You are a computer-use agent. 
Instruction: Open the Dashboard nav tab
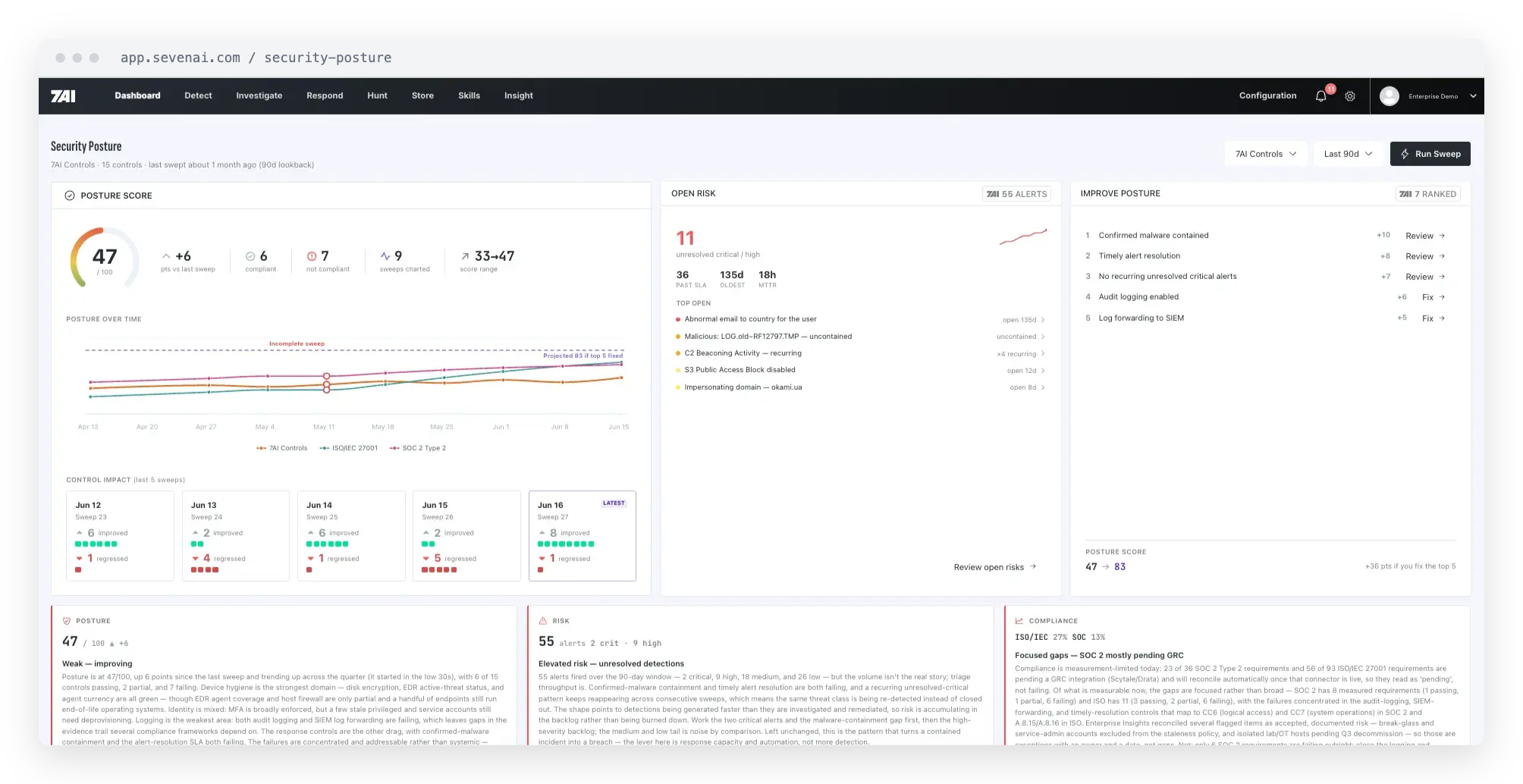tap(137, 96)
